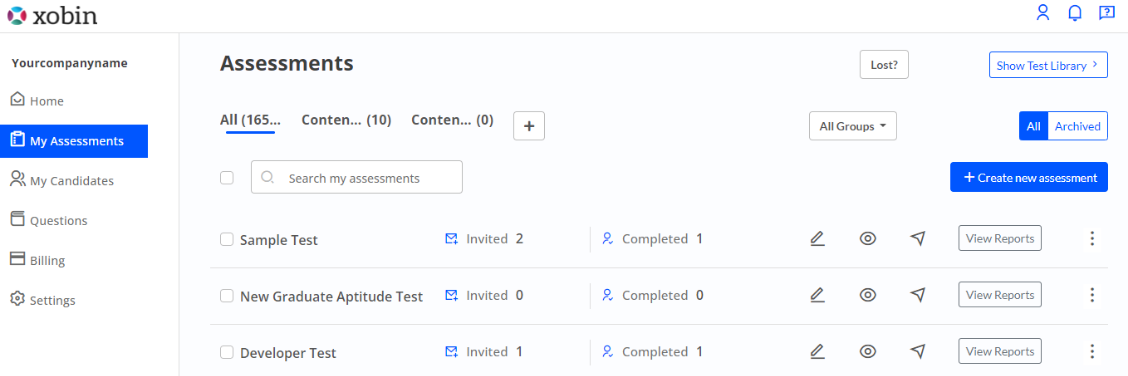Viewport: 1128px width, 376px height.
Task: Open the notifications bell
Action: [1075, 13]
